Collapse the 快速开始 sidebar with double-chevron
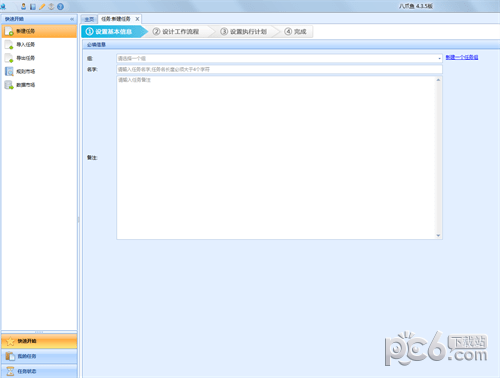This screenshot has height=378, width=500. (72, 19)
